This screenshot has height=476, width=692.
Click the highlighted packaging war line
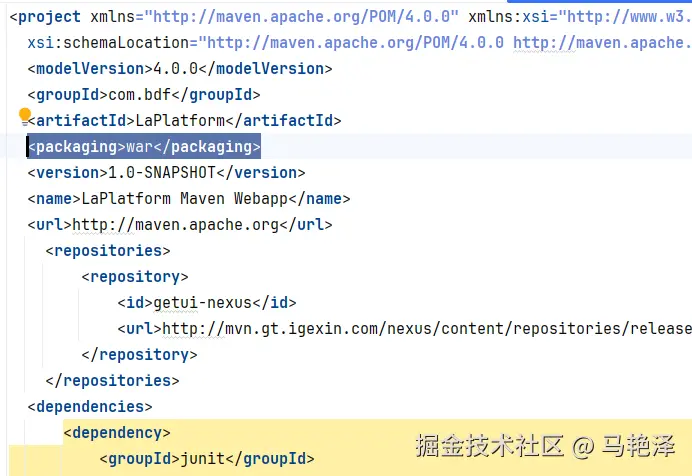point(144,147)
